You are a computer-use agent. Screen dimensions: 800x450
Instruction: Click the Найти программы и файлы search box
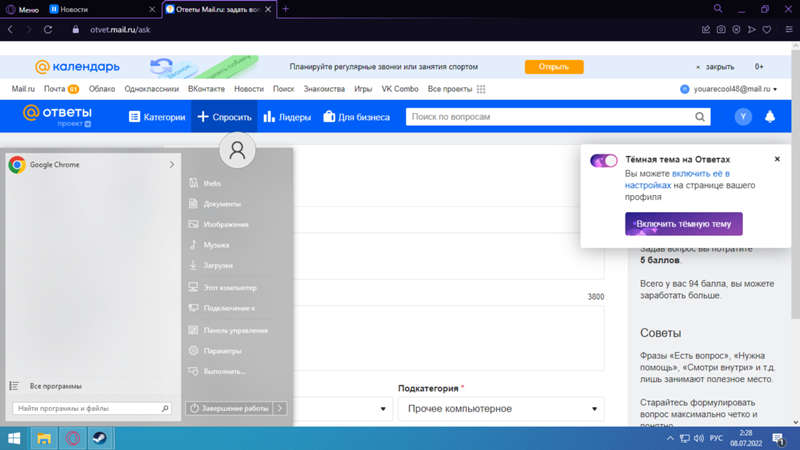click(x=92, y=408)
